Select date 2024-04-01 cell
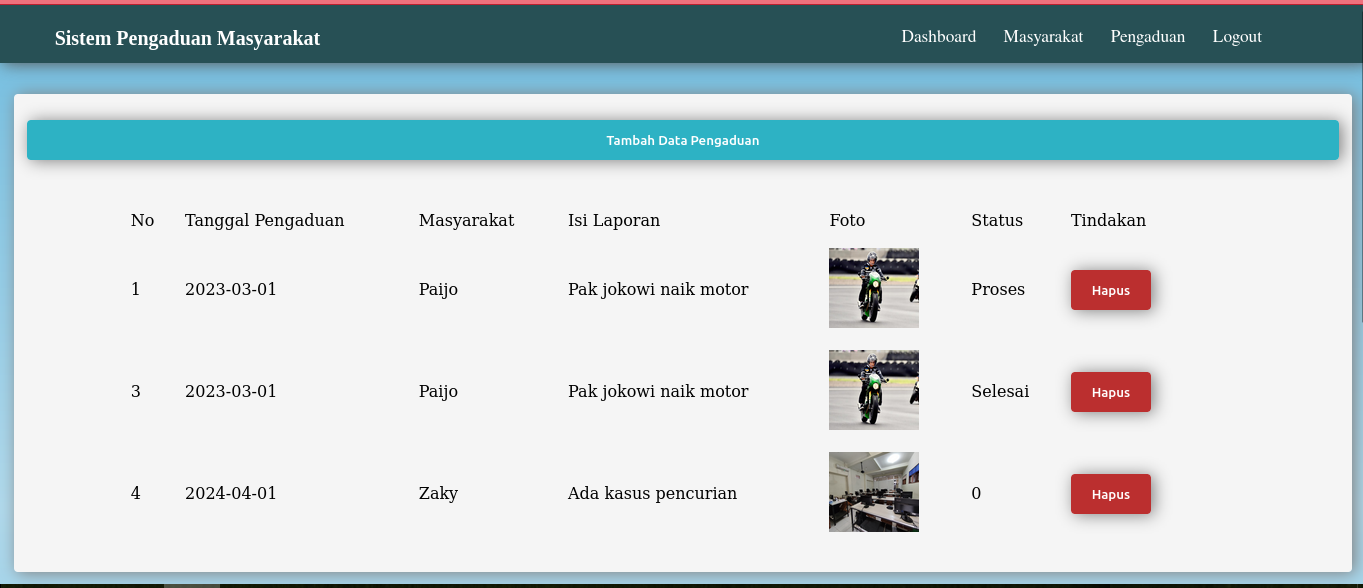Screen dimensions: 1363x588 [231, 493]
